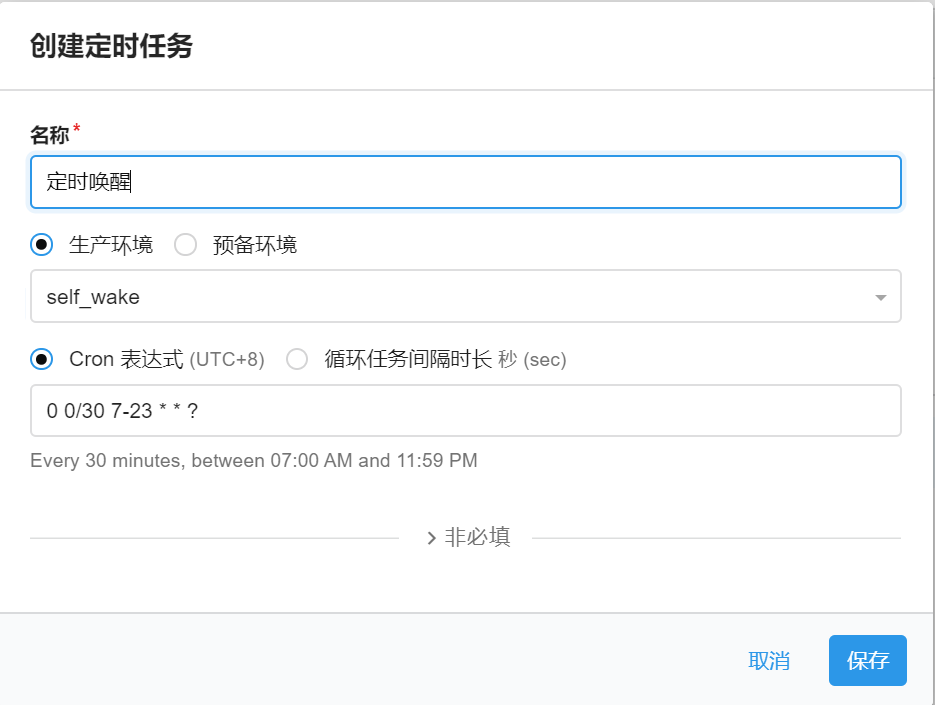Click the 生产环境 label text
The width and height of the screenshot is (935, 705).
(x=110, y=245)
